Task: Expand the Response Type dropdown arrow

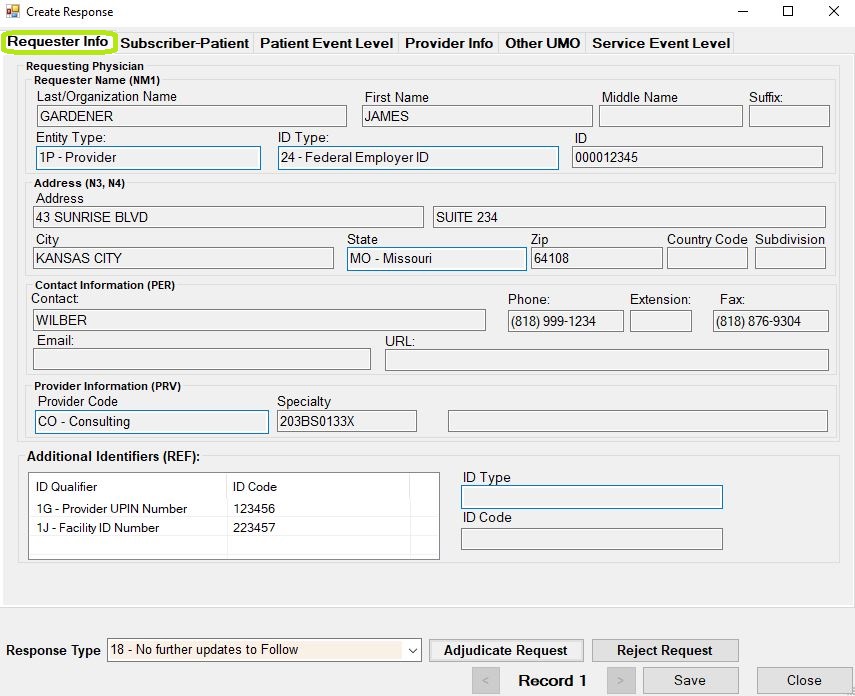Action: click(x=412, y=650)
